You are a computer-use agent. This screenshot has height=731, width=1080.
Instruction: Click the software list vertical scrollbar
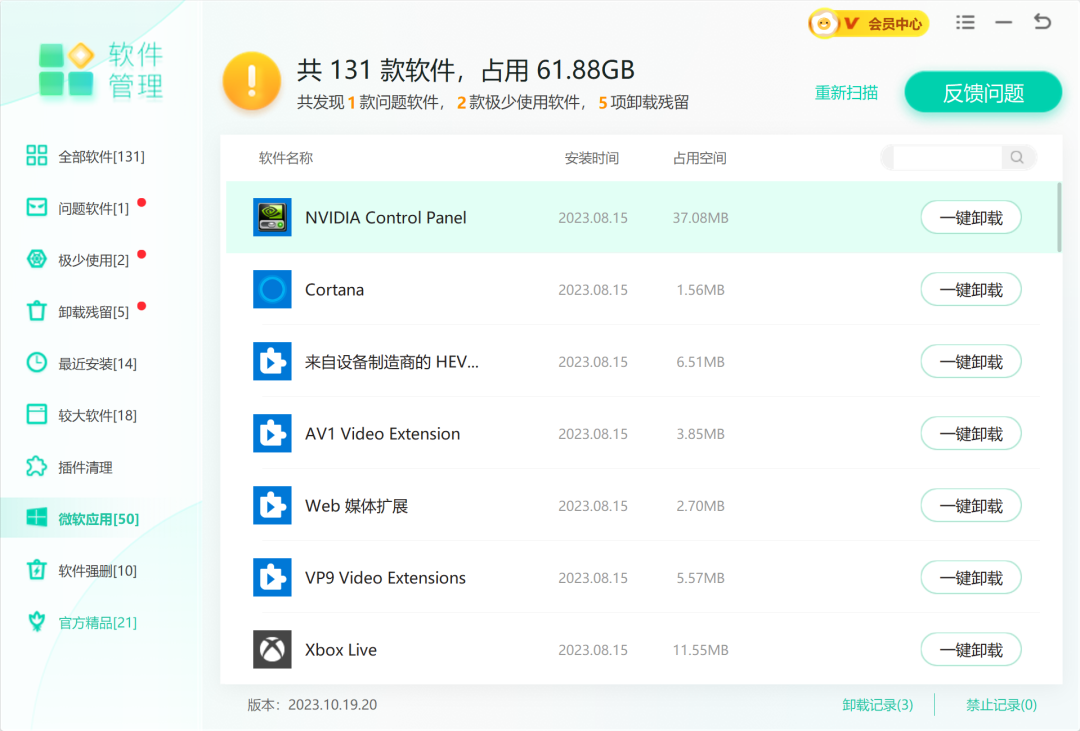[x=1059, y=217]
